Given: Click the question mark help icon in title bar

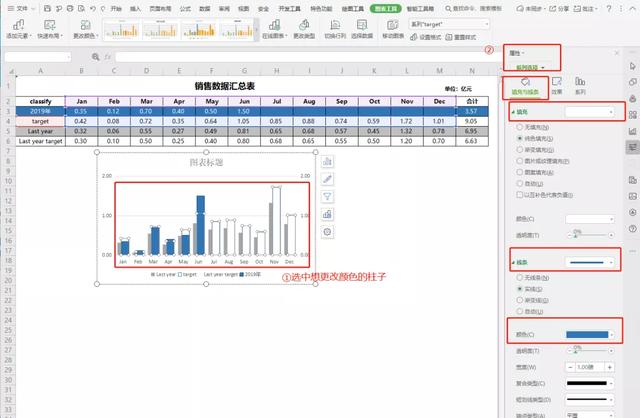Looking at the screenshot, I should coord(609,8).
